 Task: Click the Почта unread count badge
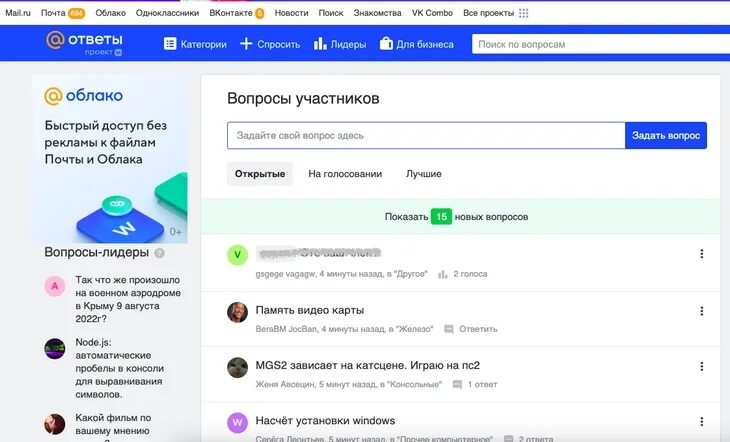click(76, 13)
